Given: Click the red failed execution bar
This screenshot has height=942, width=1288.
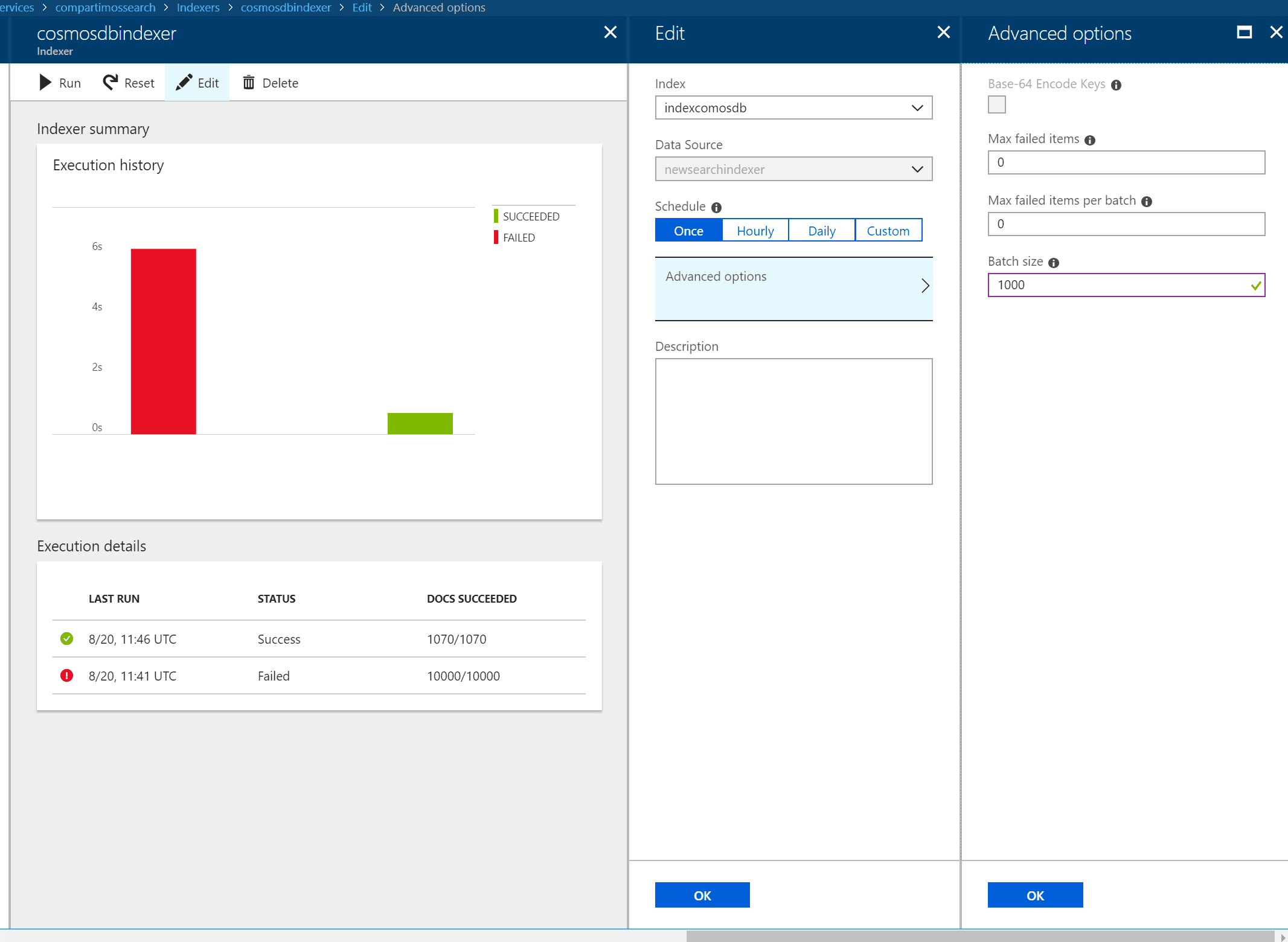Looking at the screenshot, I should click(x=164, y=341).
